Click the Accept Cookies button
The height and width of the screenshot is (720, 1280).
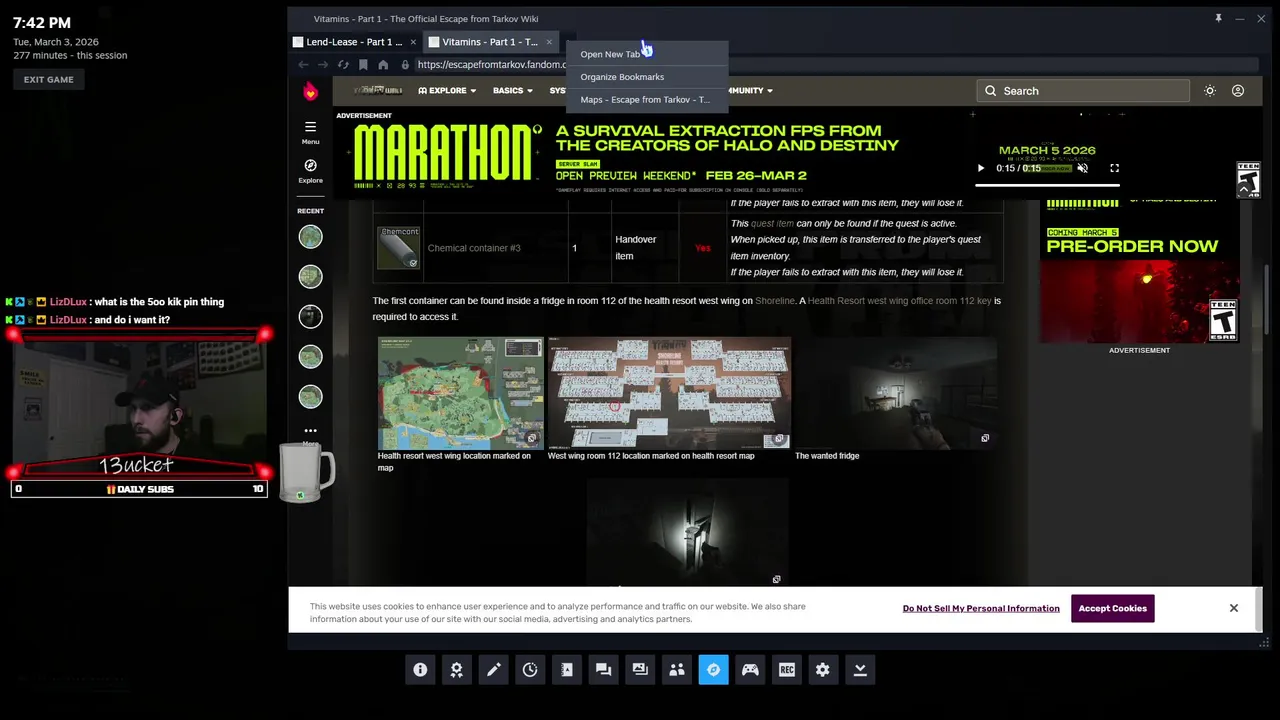1112,608
